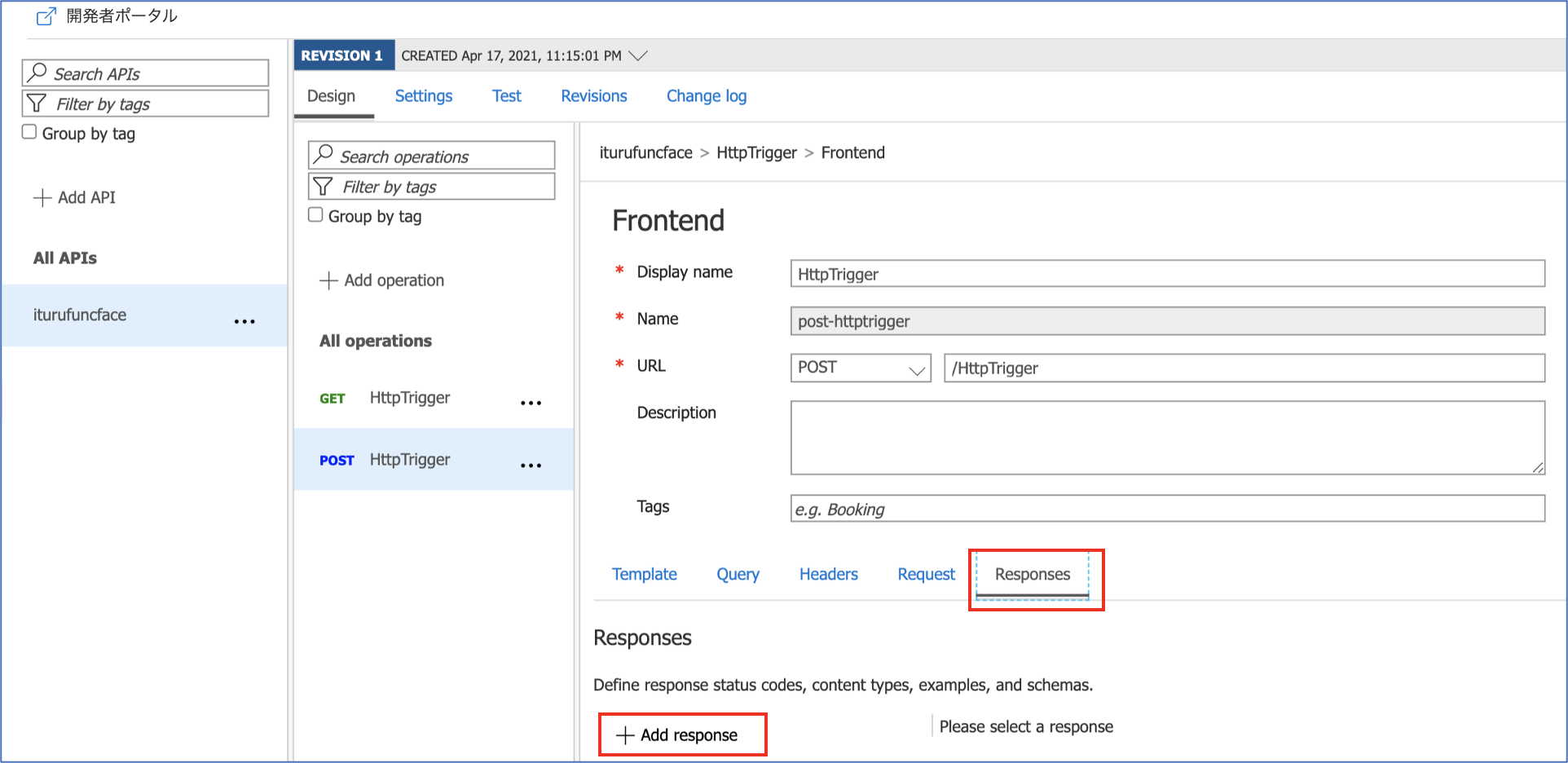Open the Change log tab
1568x763 pixels.
click(707, 96)
